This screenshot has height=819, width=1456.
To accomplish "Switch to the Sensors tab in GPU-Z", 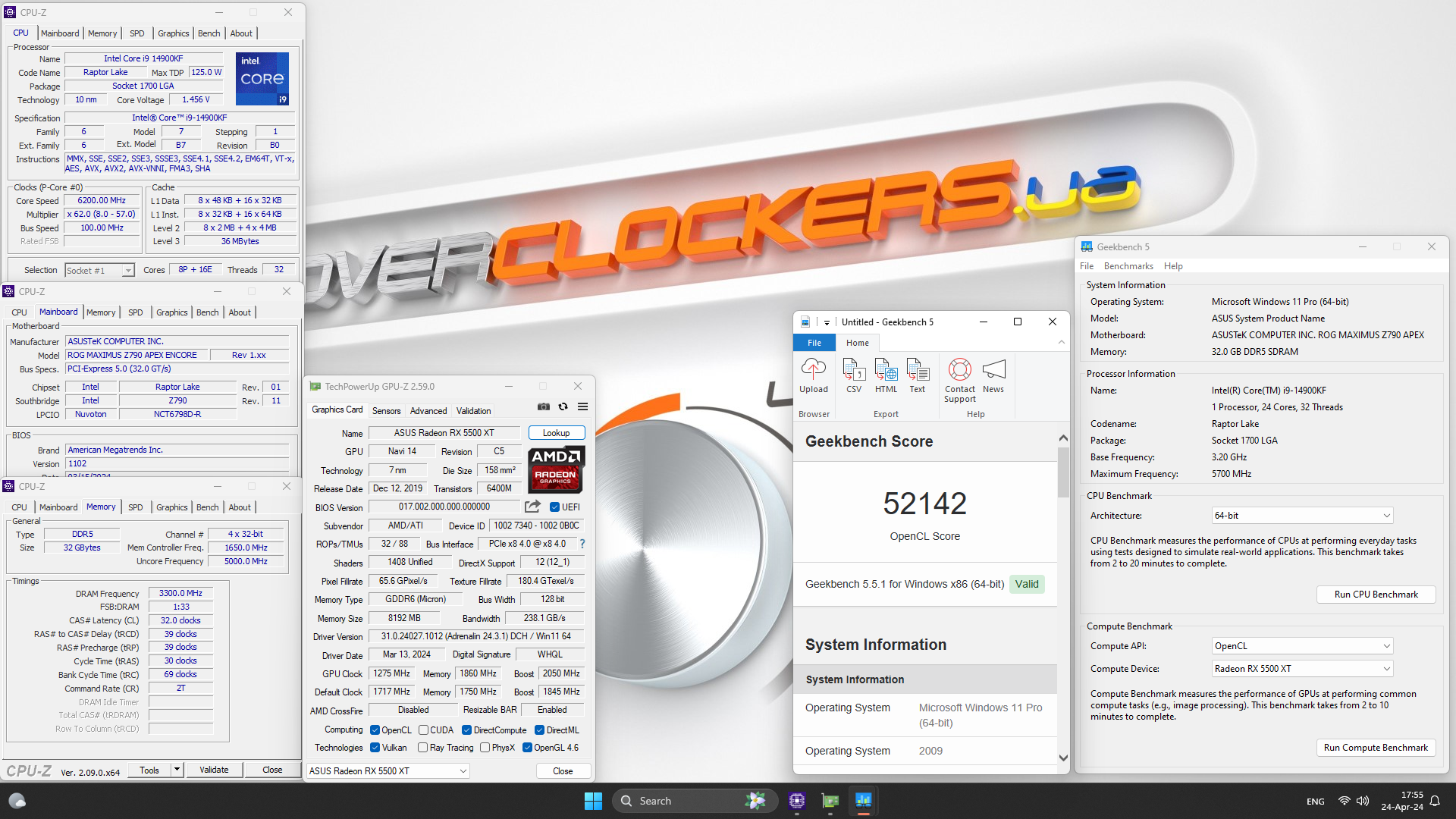I will [386, 411].
